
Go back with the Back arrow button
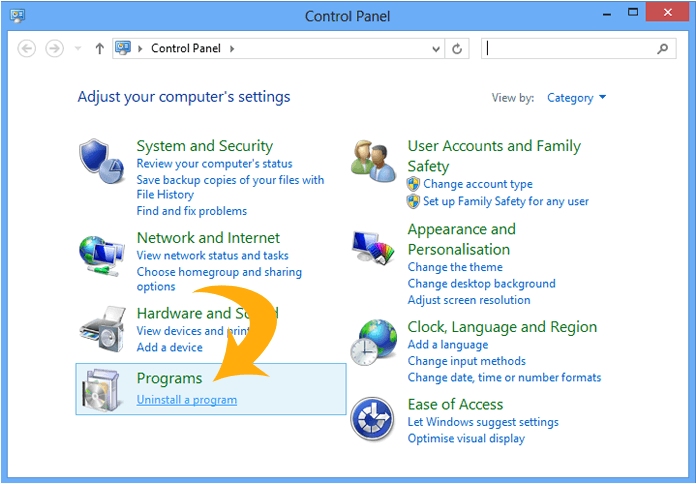click(27, 48)
